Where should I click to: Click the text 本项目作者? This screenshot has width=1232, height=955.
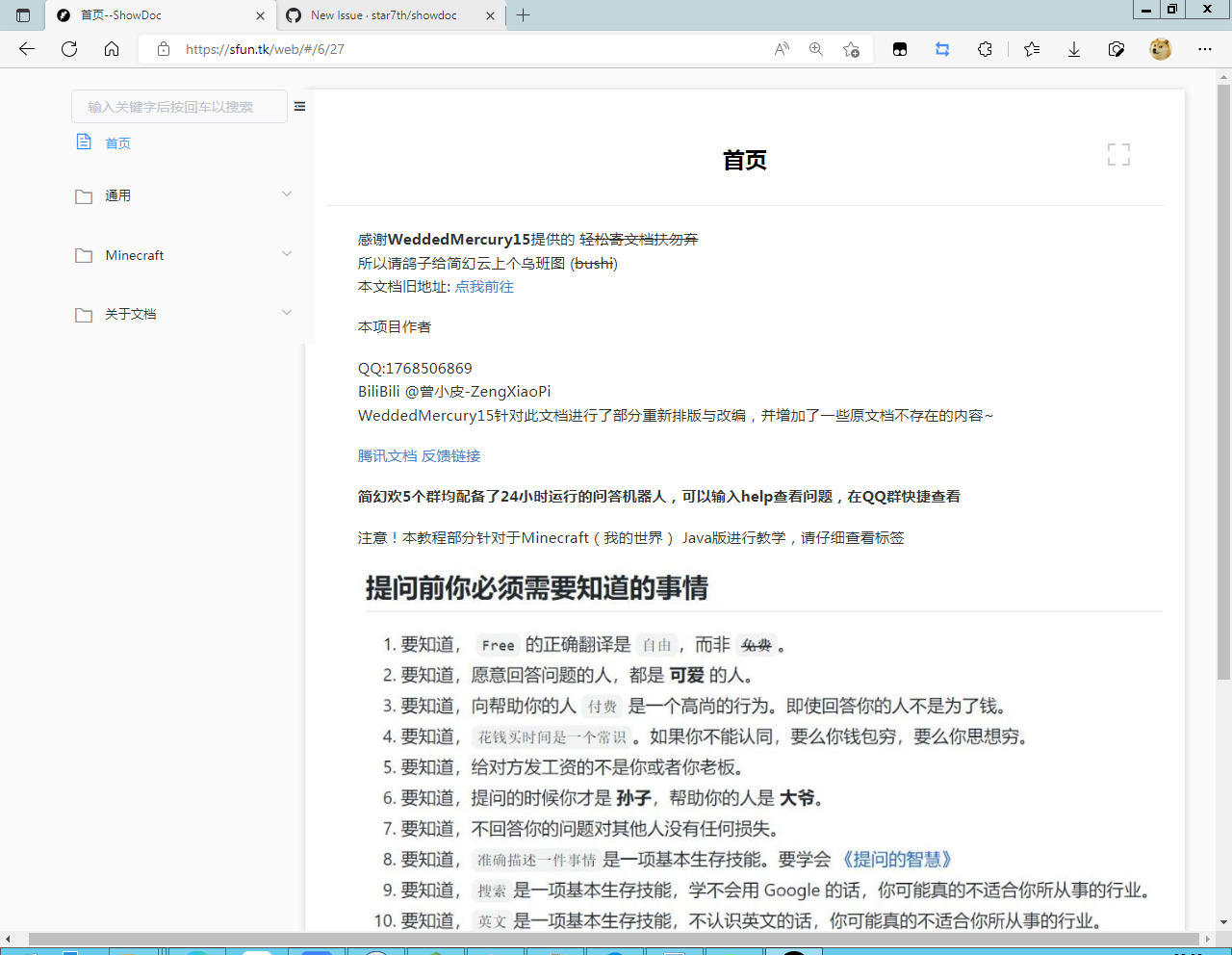395,327
